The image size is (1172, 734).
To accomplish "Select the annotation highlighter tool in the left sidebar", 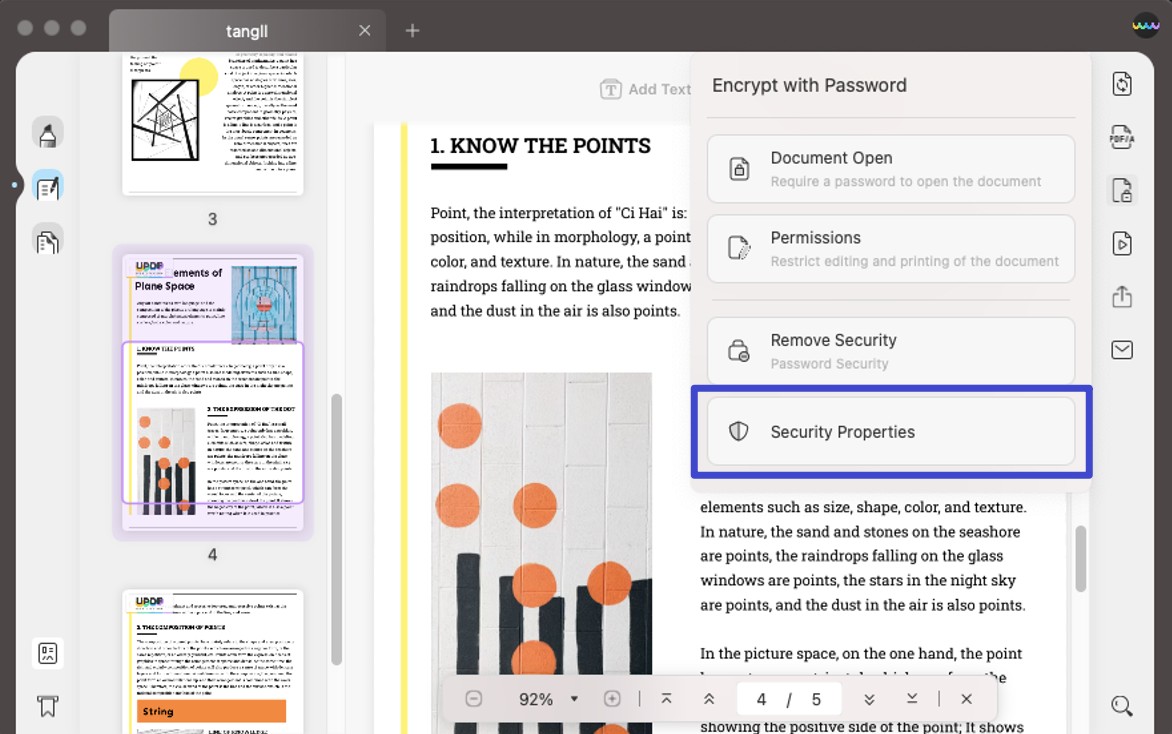I will 48,132.
